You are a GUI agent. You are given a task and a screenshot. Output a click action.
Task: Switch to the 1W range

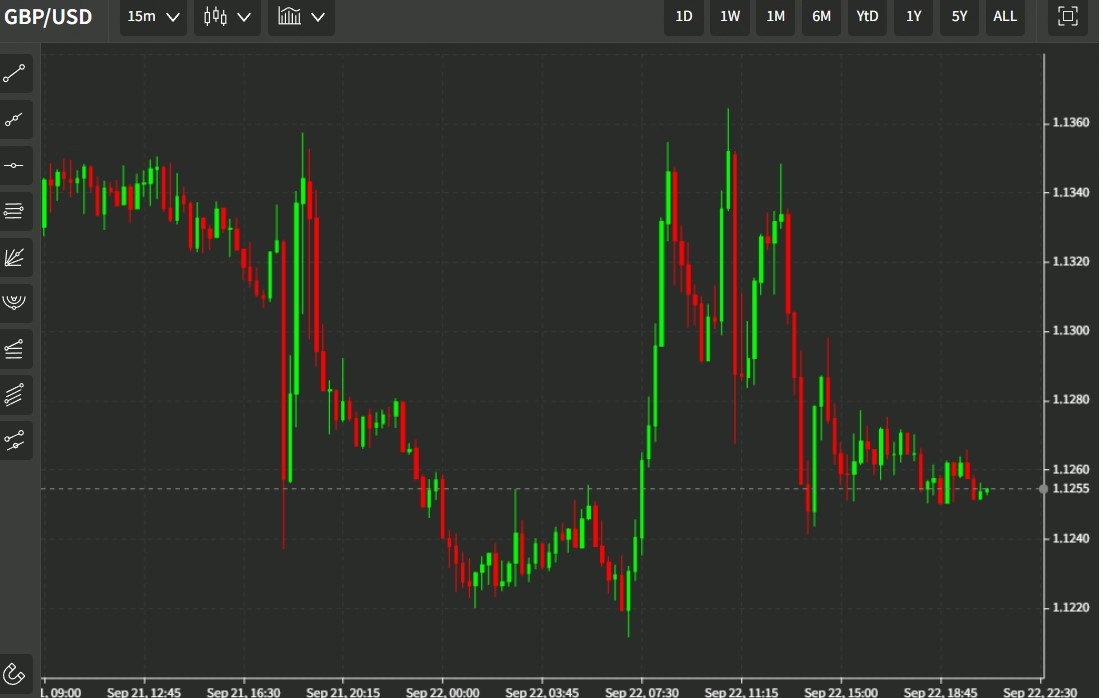[x=729, y=16]
